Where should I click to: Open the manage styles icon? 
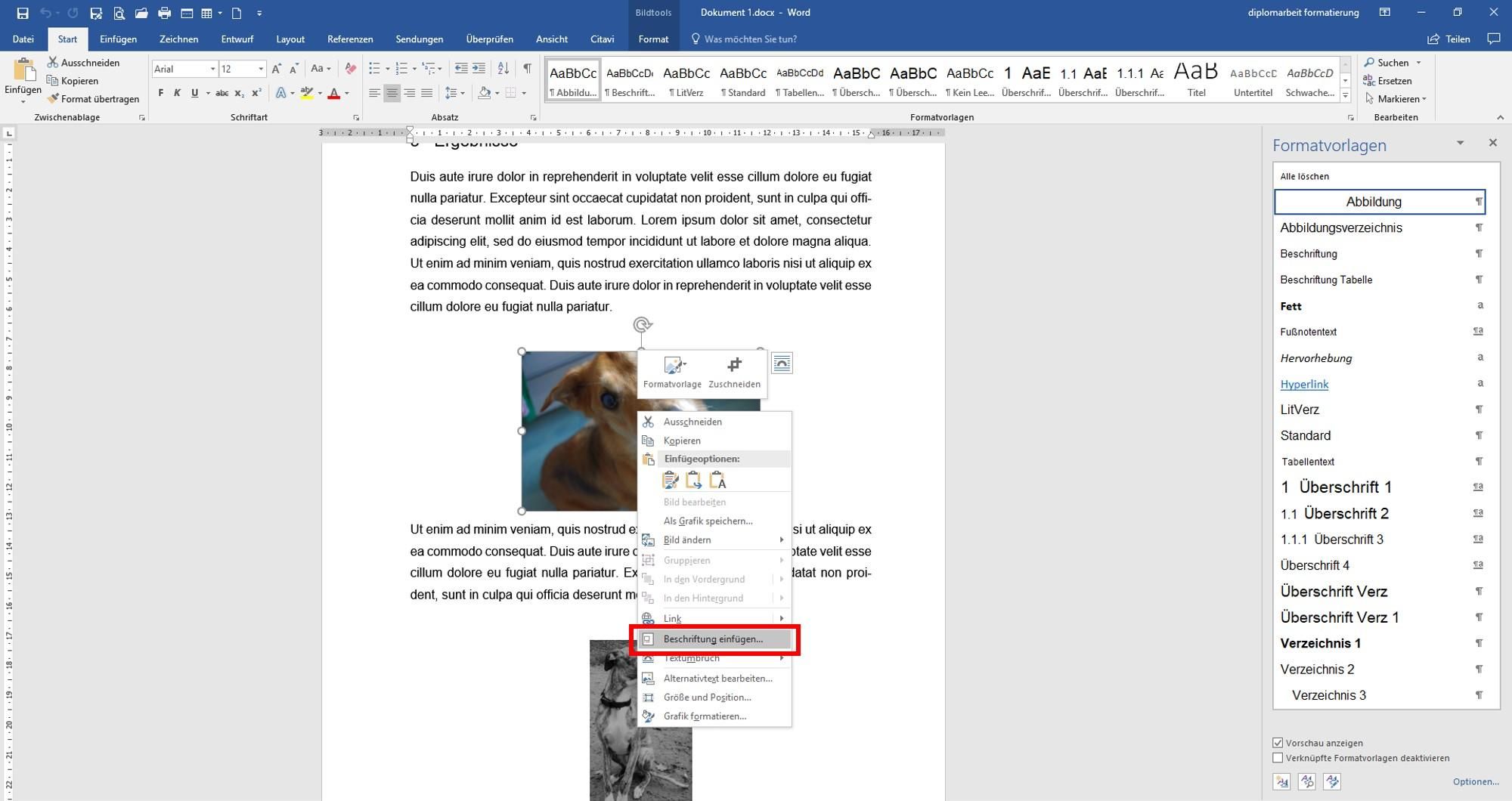coord(1332,781)
